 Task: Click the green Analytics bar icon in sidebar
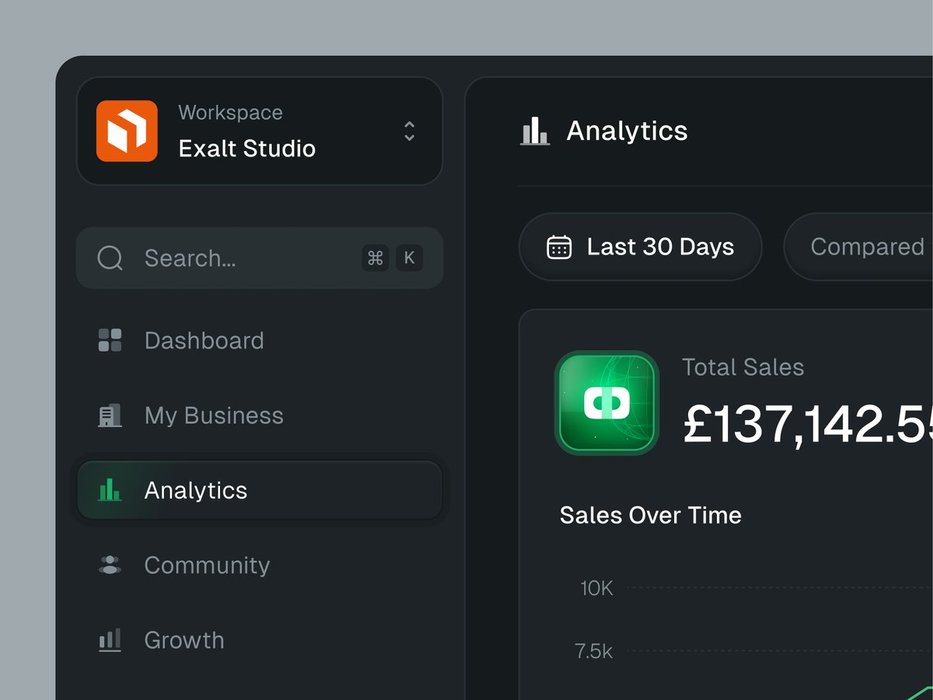click(x=110, y=490)
